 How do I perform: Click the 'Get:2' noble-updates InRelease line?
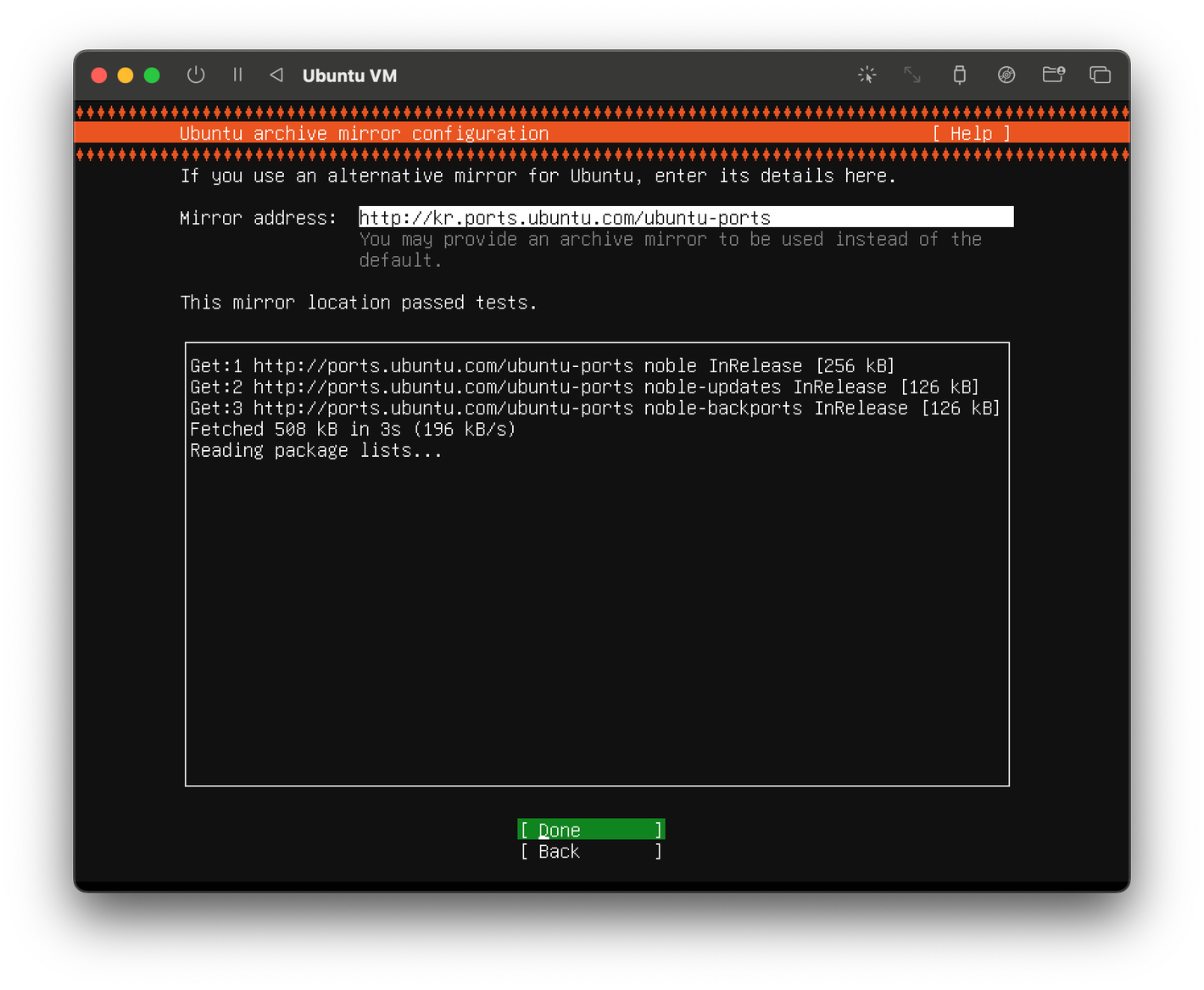585,387
